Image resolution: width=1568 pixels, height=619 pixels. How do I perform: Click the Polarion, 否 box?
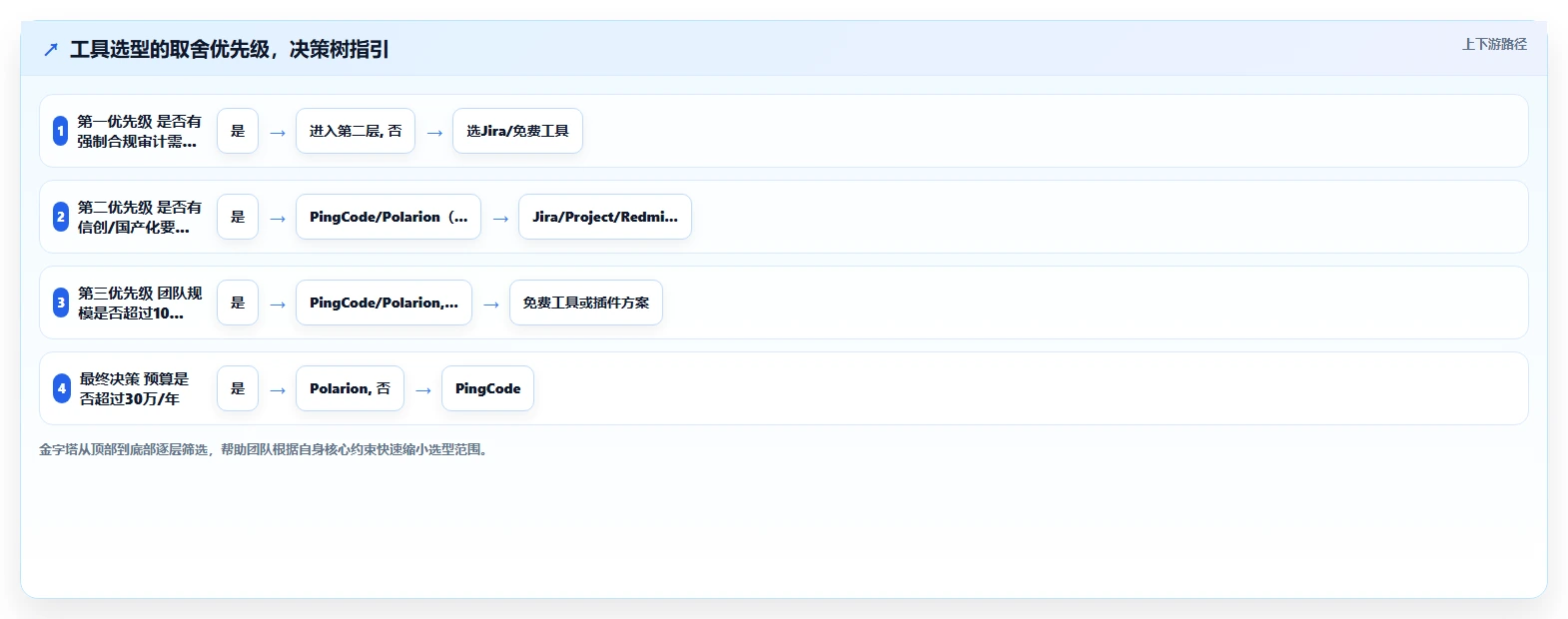tap(350, 388)
